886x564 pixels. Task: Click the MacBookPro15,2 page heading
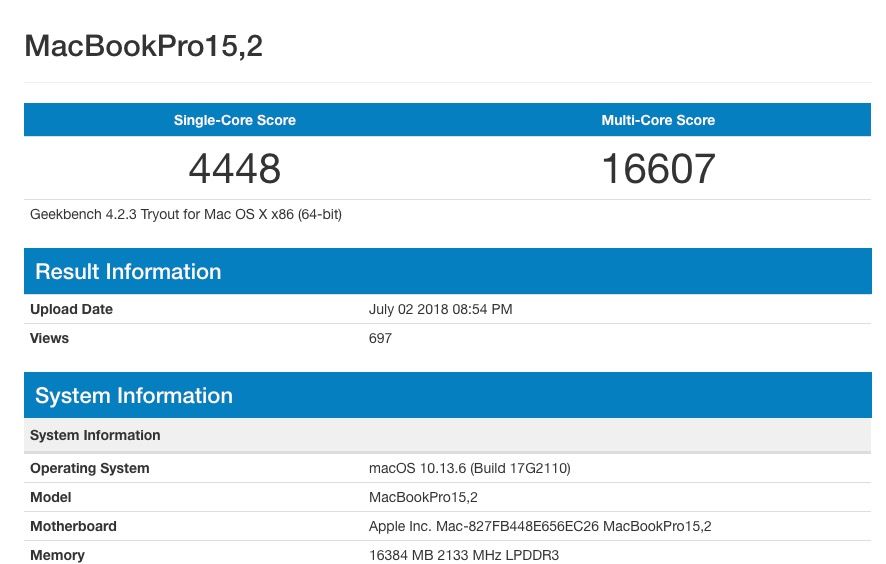click(x=144, y=46)
